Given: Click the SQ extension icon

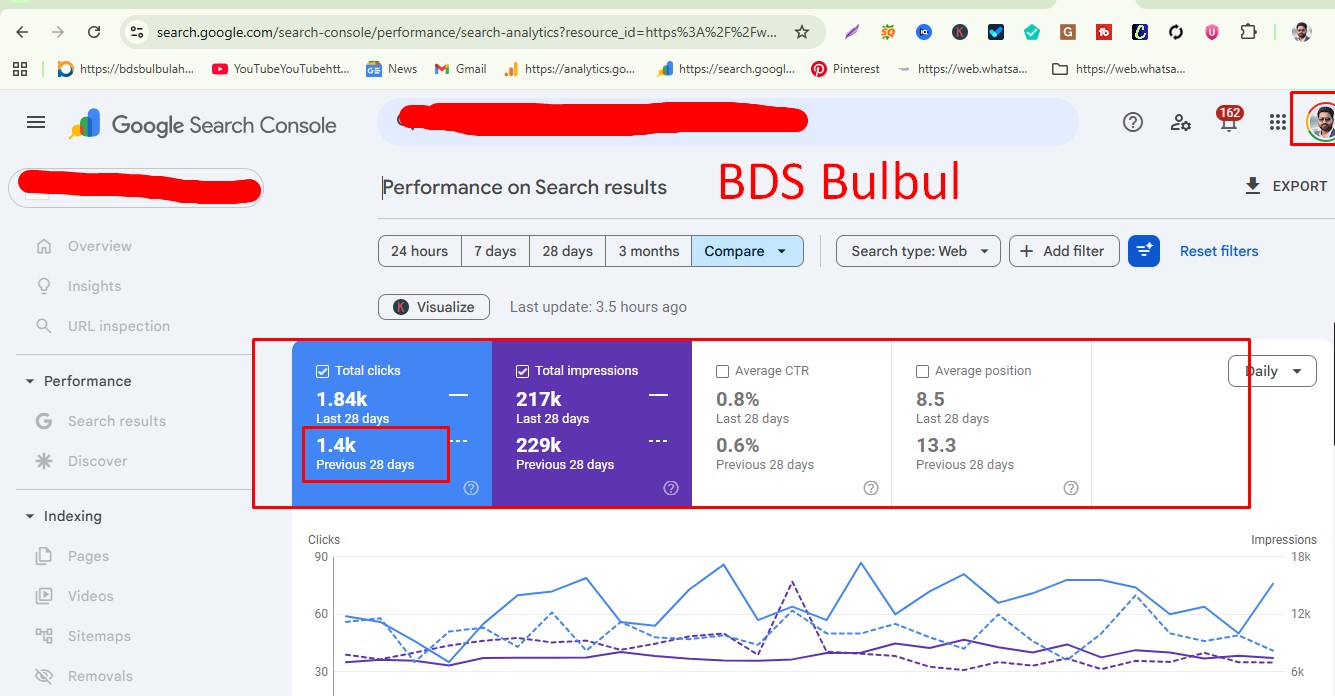Looking at the screenshot, I should (x=888, y=32).
